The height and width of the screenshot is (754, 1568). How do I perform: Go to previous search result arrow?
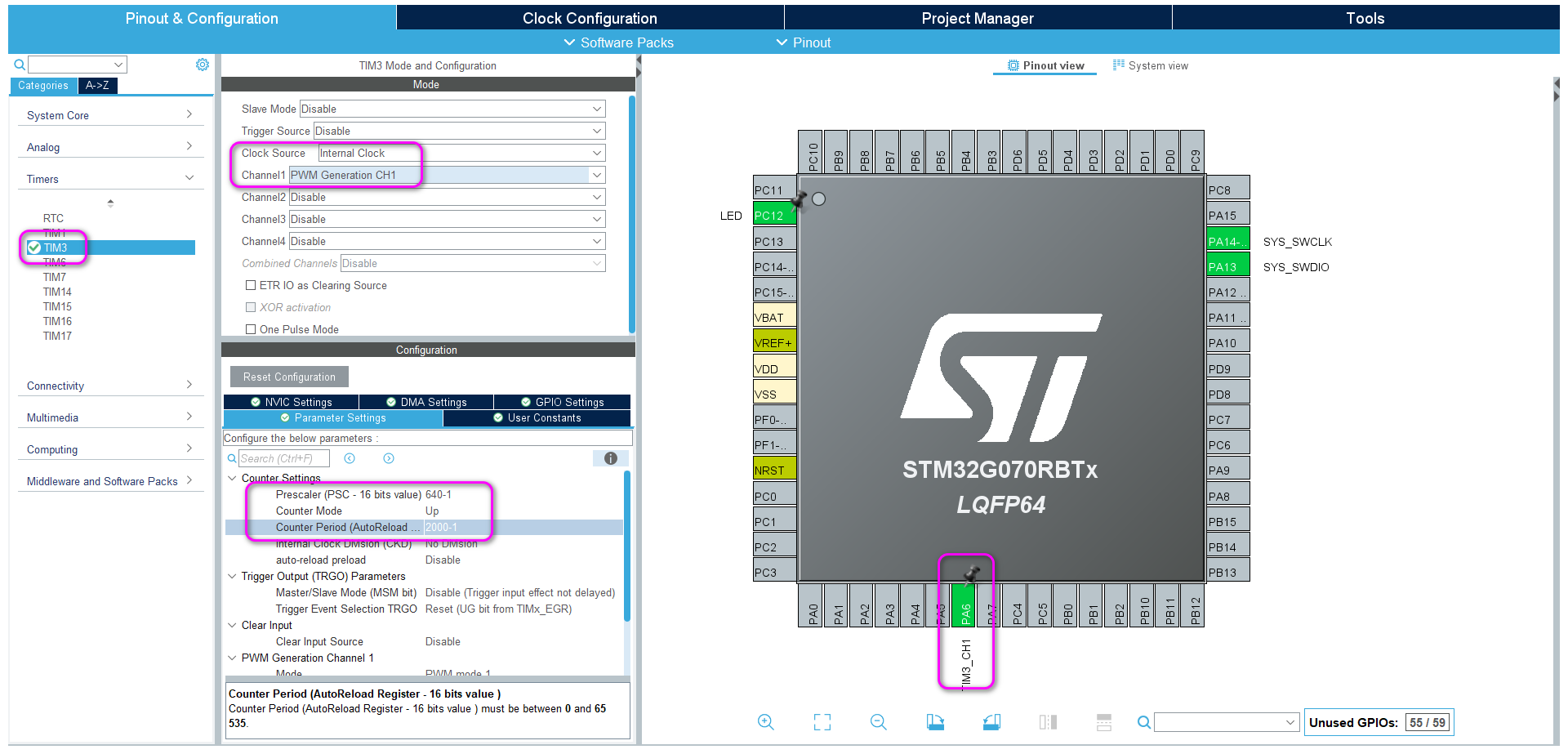click(x=350, y=458)
